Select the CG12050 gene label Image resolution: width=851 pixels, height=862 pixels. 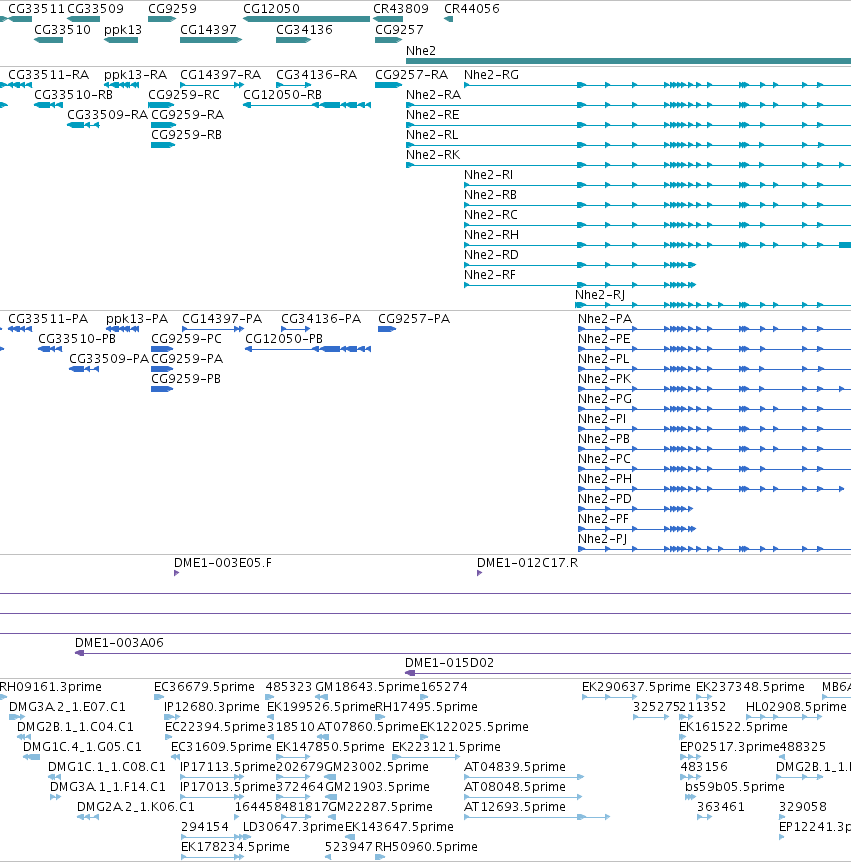pos(271,9)
